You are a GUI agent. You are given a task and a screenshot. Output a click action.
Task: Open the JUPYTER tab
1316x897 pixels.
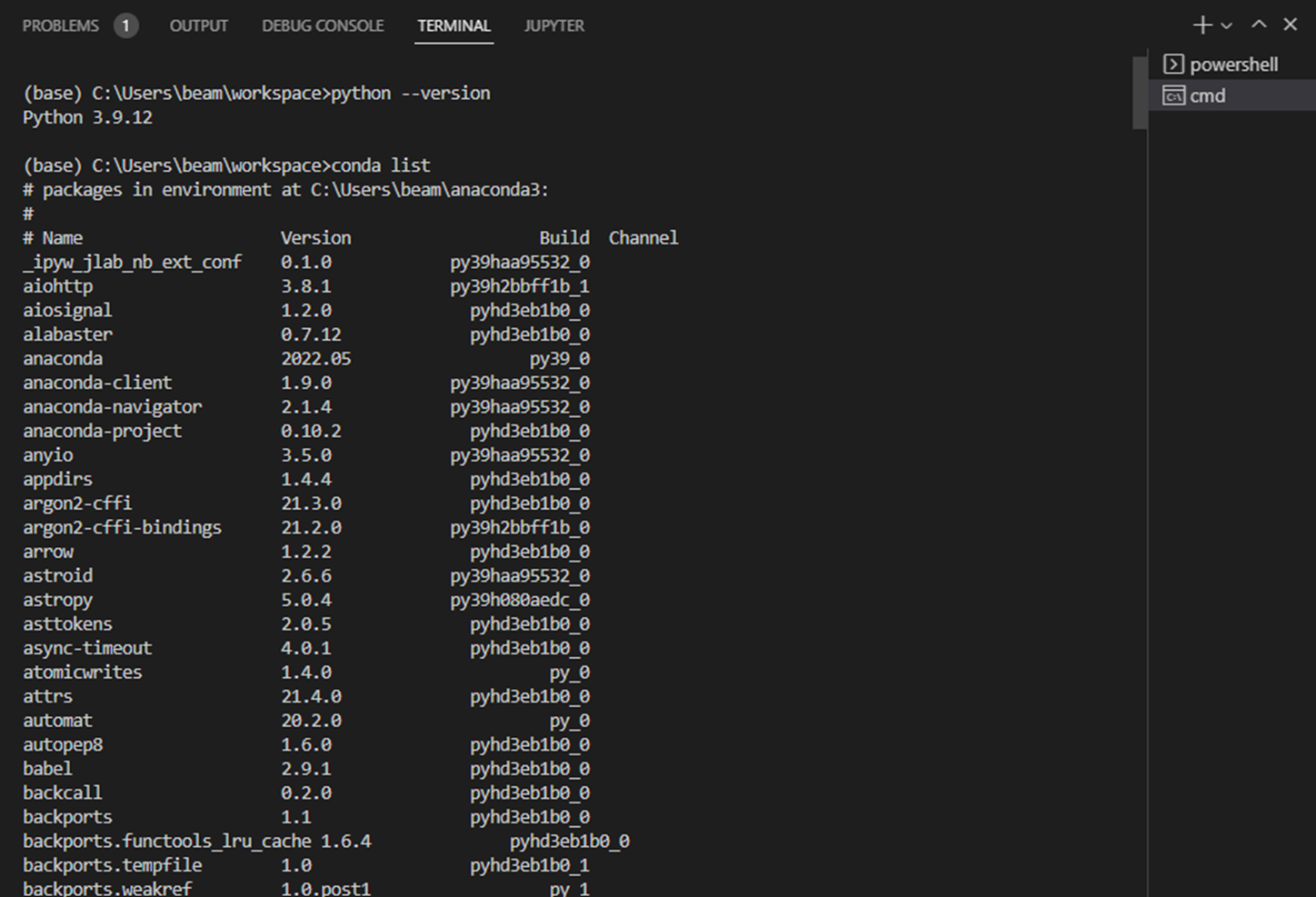point(553,25)
